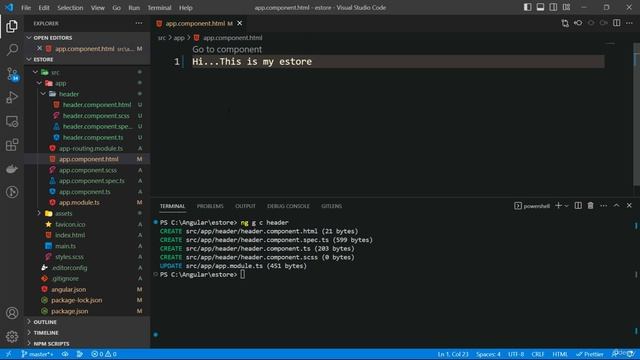Screen dimensions: 640x360
Task: Expand the assets folder
Action: coord(39,213)
